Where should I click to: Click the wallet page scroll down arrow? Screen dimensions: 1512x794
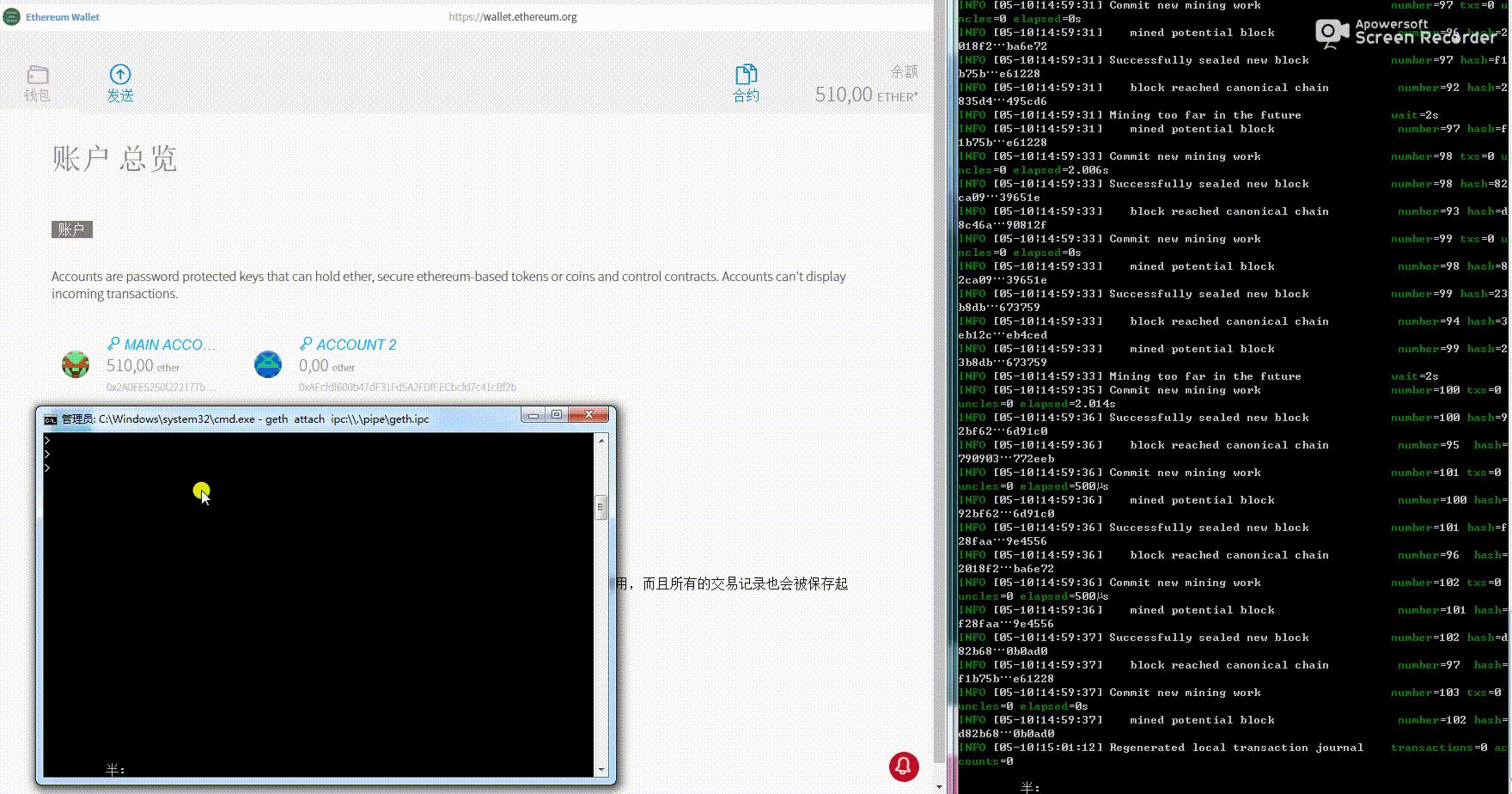[x=939, y=786]
